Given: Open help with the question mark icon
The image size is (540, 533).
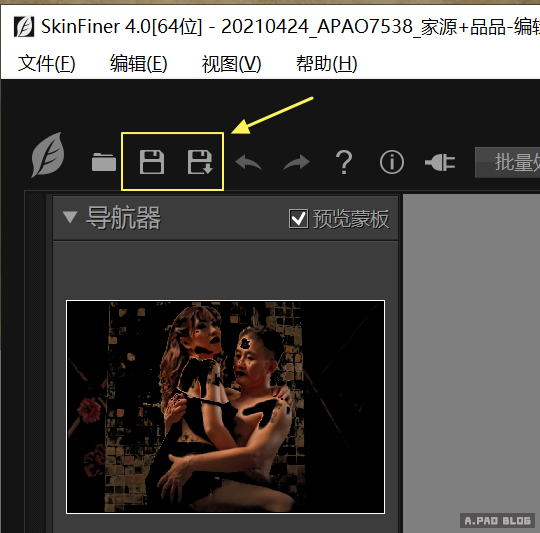Looking at the screenshot, I should click(x=344, y=162).
